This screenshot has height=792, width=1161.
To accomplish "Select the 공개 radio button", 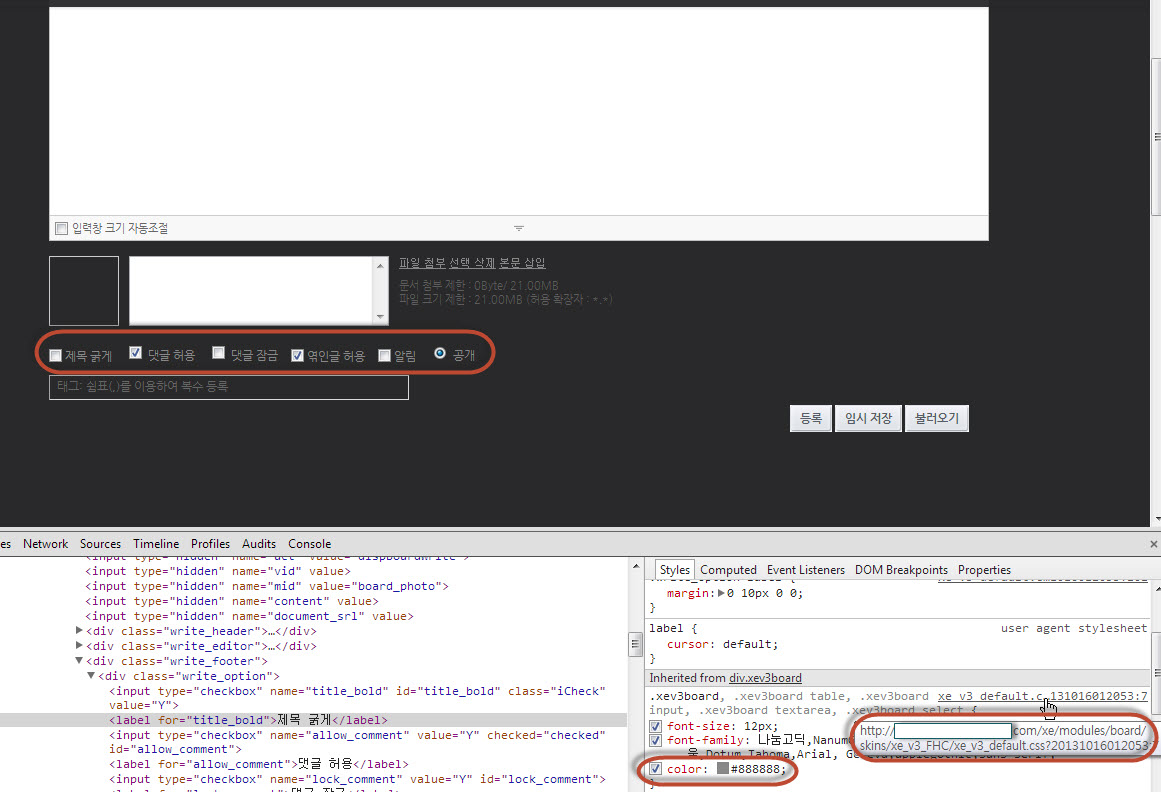I will point(440,354).
